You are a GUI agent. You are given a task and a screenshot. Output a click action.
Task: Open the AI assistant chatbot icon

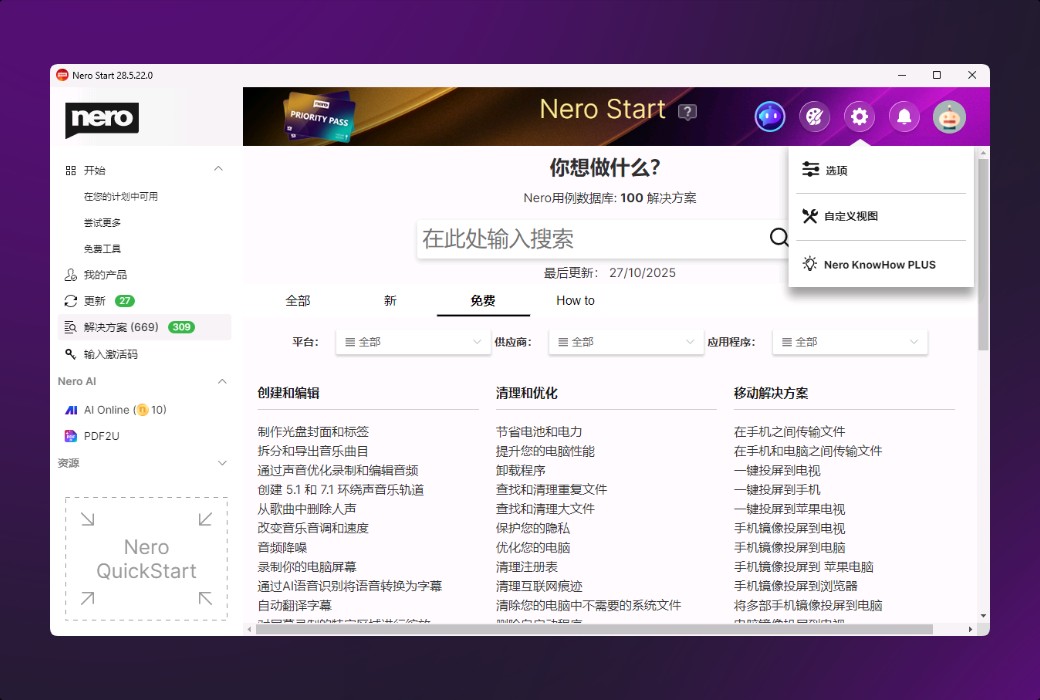[x=770, y=117]
